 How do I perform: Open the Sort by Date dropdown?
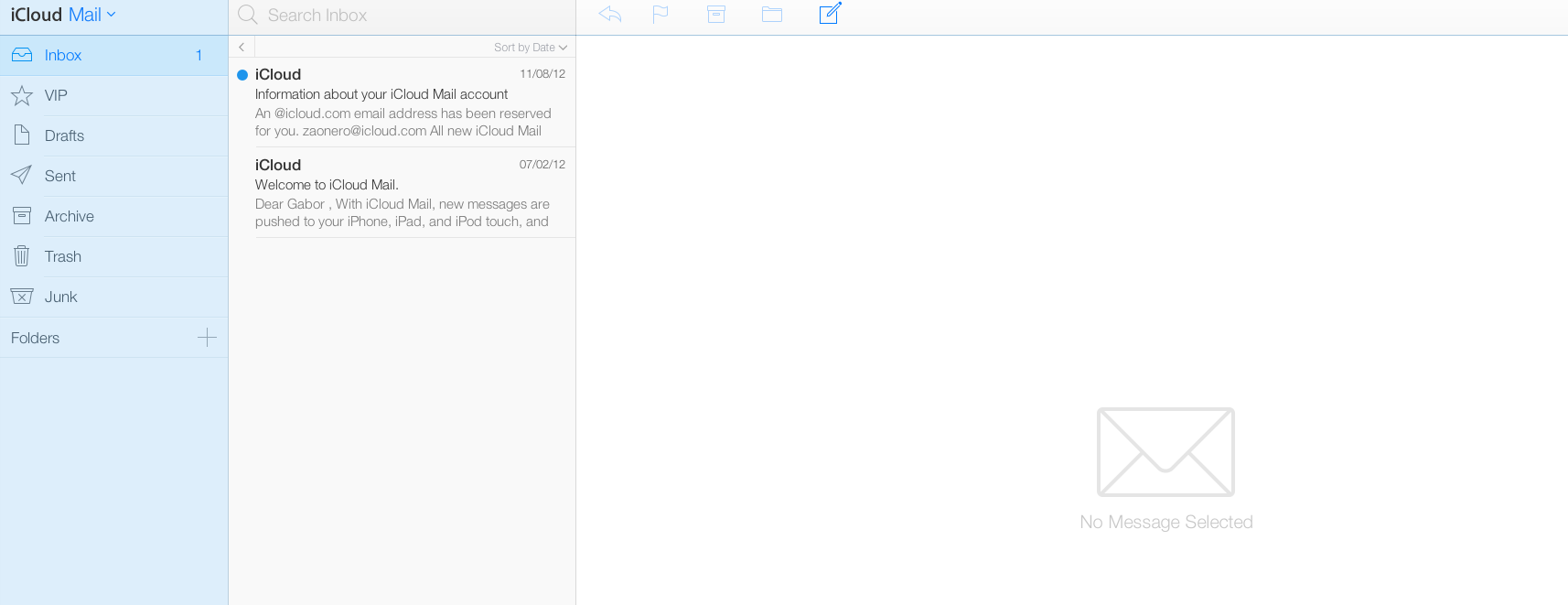point(531,48)
